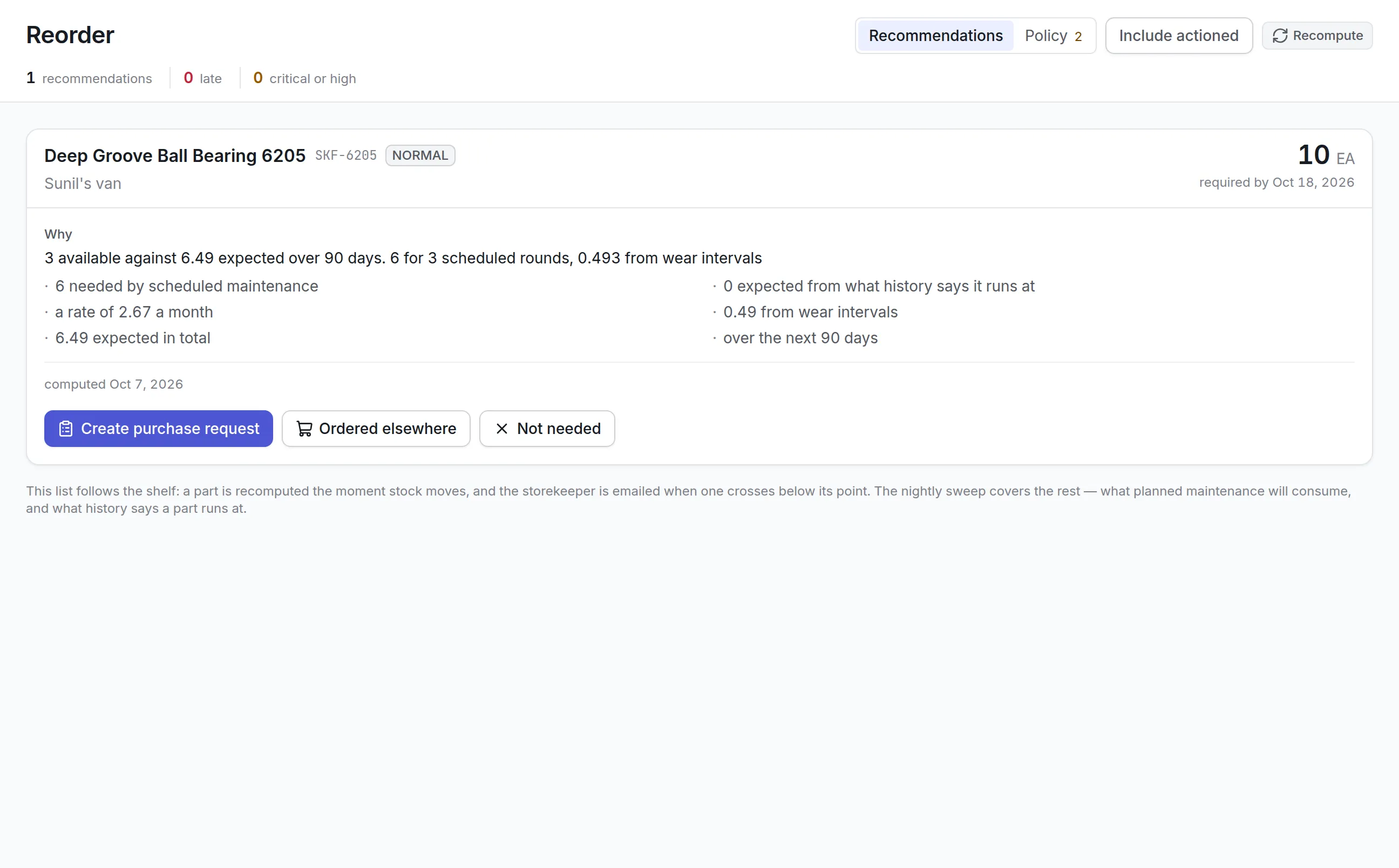Click '0.49 from wear intervals' line
This screenshot has width=1399, height=868.
(810, 313)
